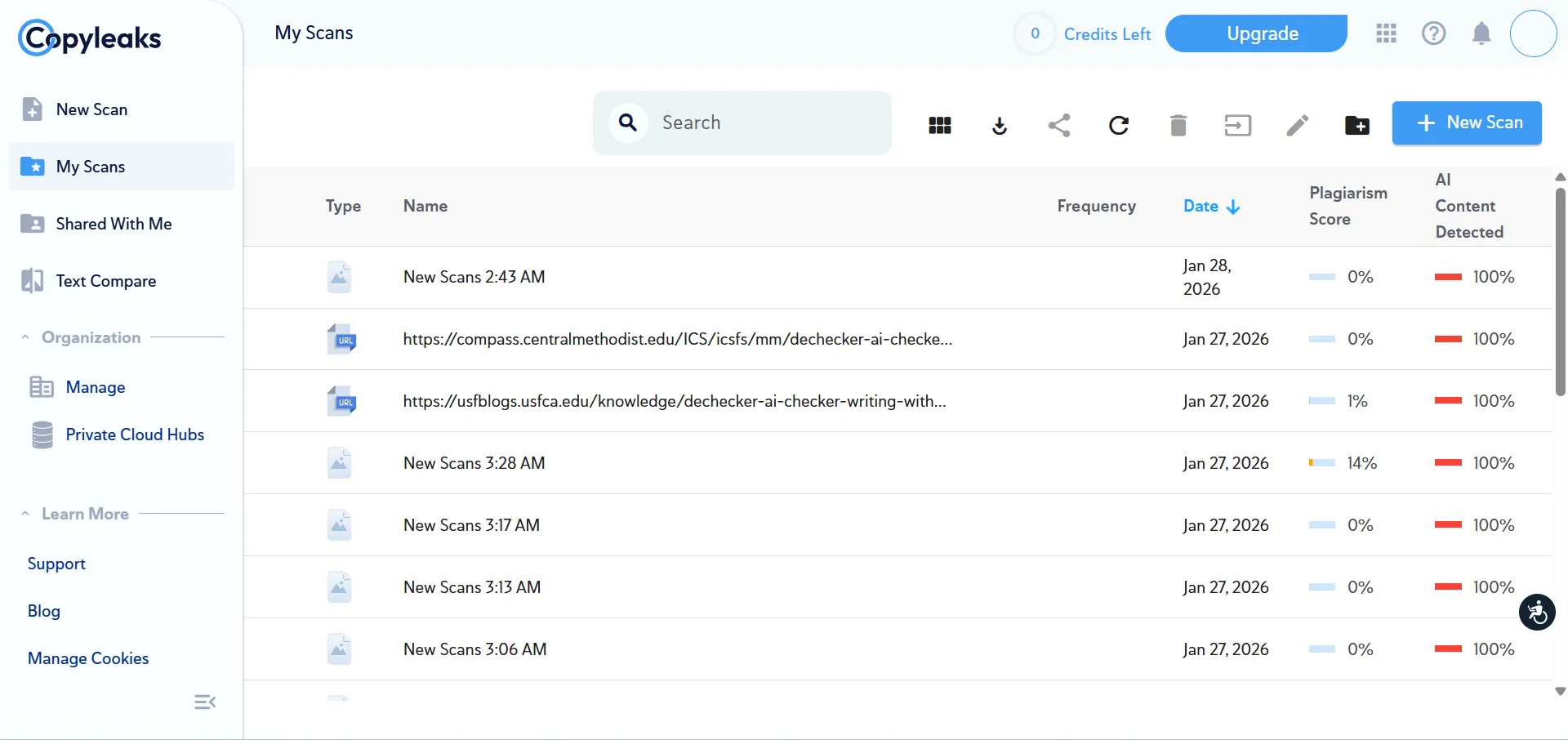Click the pencil rename icon
Image resolution: width=1568 pixels, height=740 pixels.
click(1297, 125)
